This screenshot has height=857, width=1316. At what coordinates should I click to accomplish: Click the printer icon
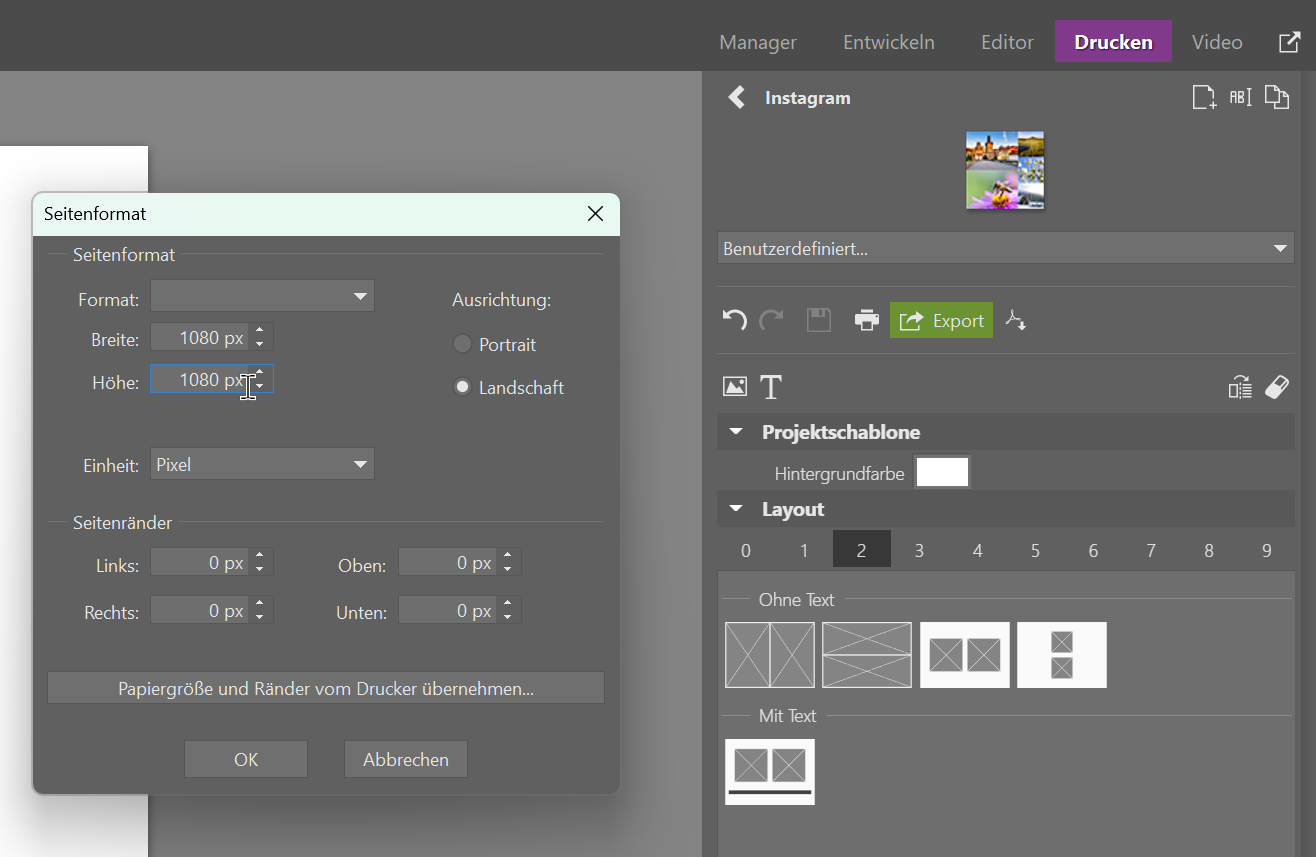[x=866, y=321]
